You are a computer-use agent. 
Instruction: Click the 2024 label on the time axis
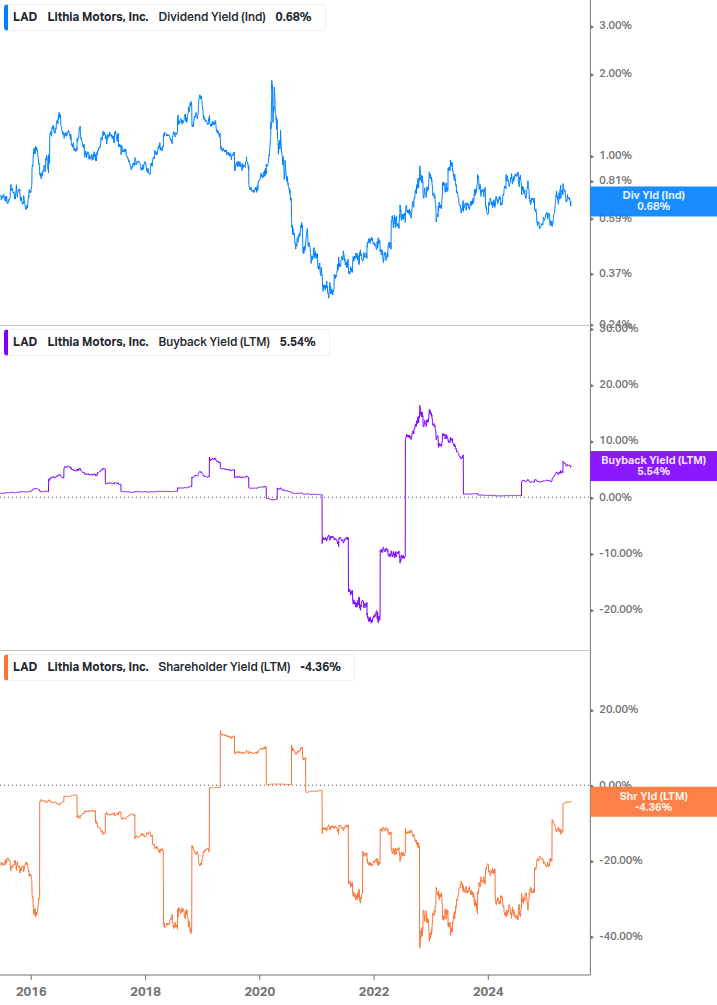pyautogui.click(x=488, y=992)
